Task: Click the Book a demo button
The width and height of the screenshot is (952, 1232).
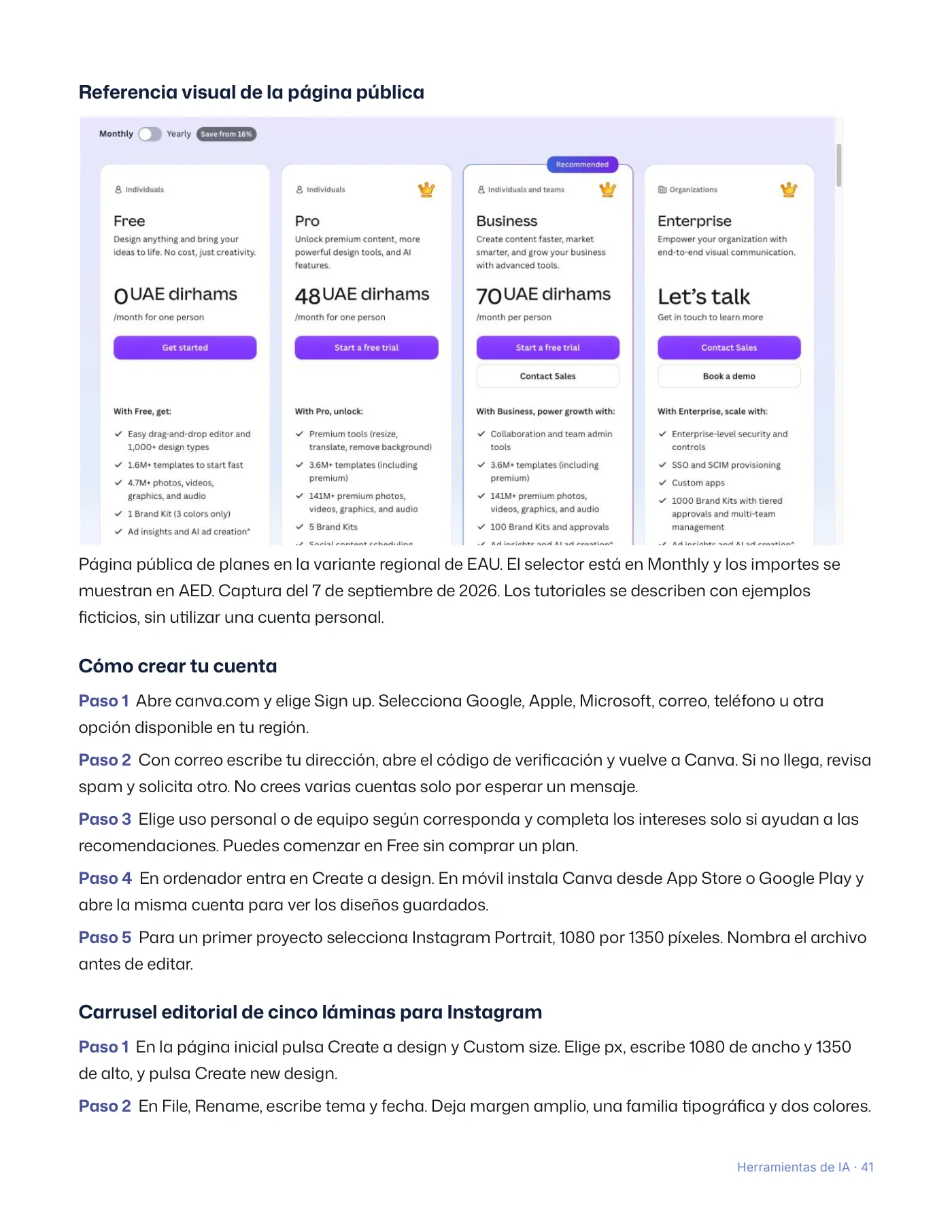Action: tap(729, 376)
